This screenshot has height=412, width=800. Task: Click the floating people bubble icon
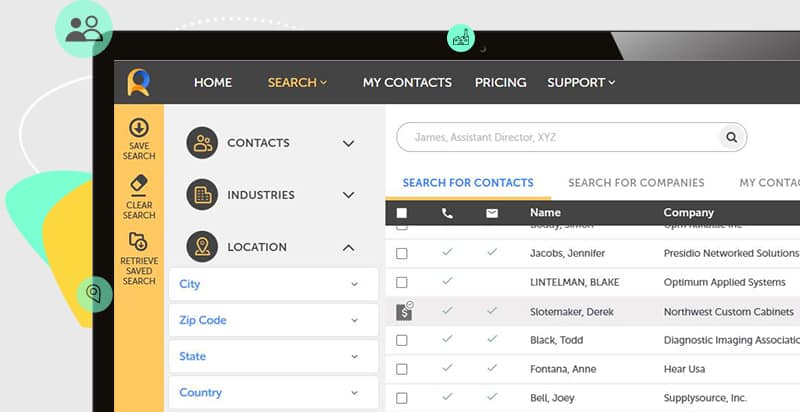84,29
